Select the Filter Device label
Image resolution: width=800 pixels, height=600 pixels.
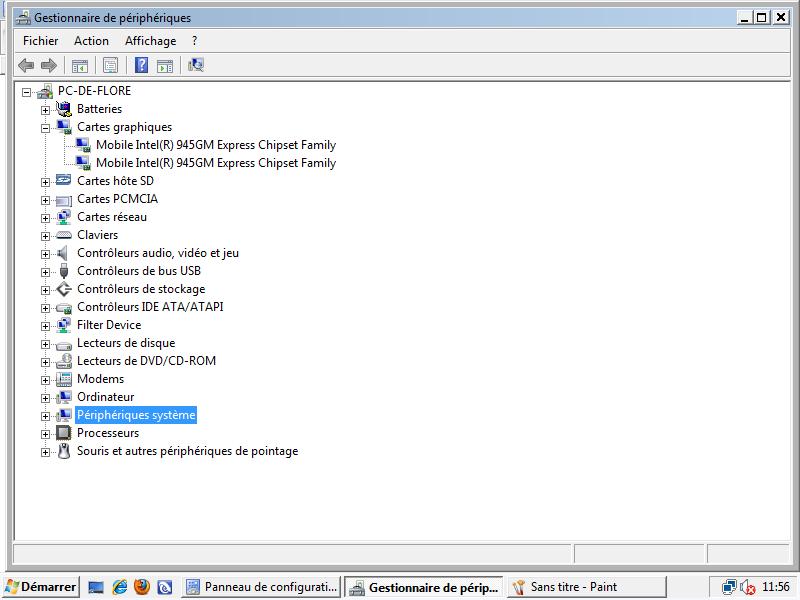109,325
